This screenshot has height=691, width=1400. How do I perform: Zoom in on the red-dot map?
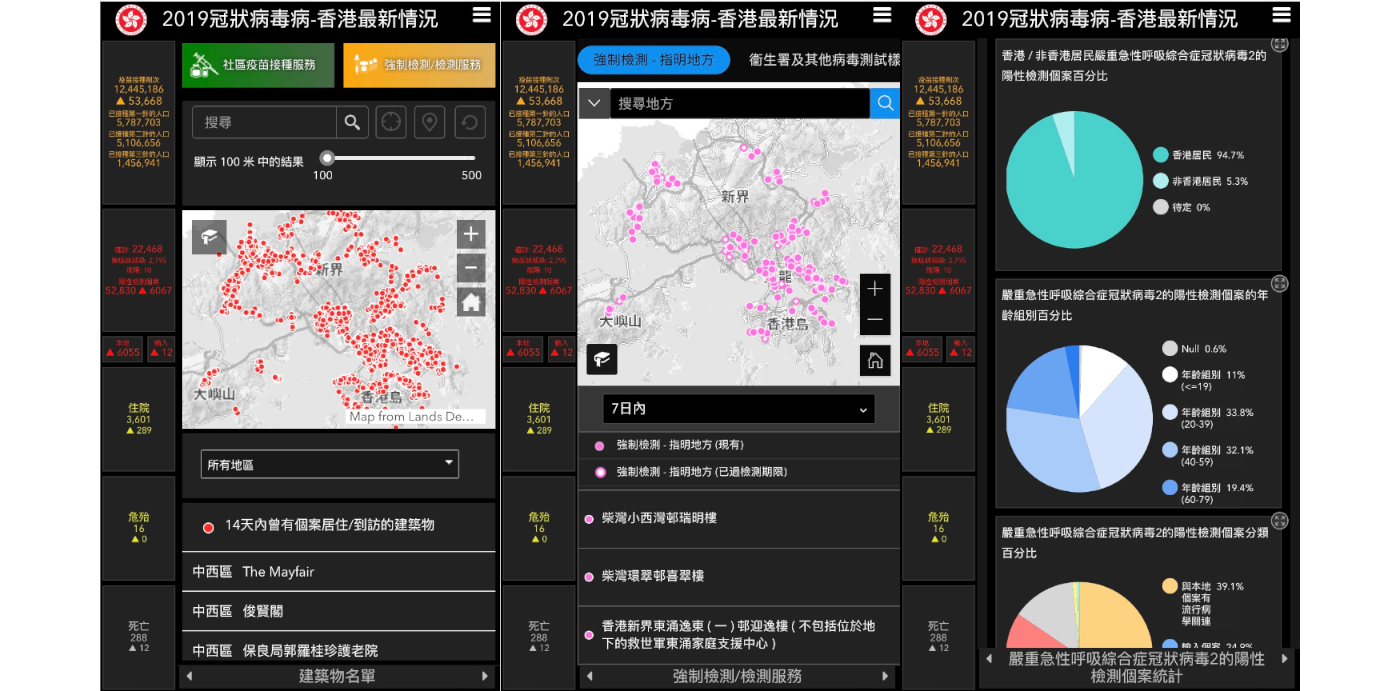[471, 235]
